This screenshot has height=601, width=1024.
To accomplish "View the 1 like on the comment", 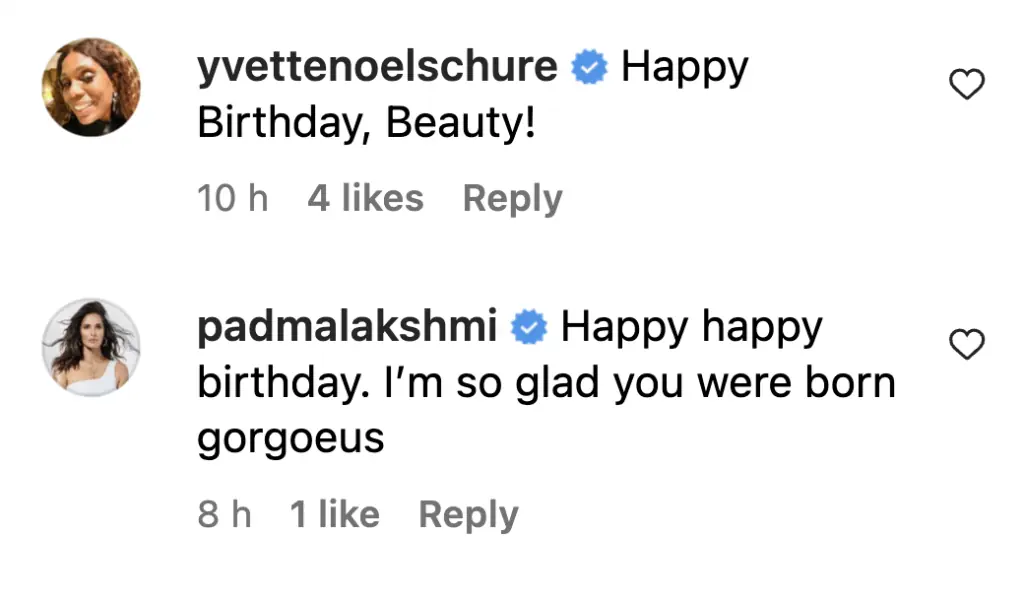I will pos(335,514).
